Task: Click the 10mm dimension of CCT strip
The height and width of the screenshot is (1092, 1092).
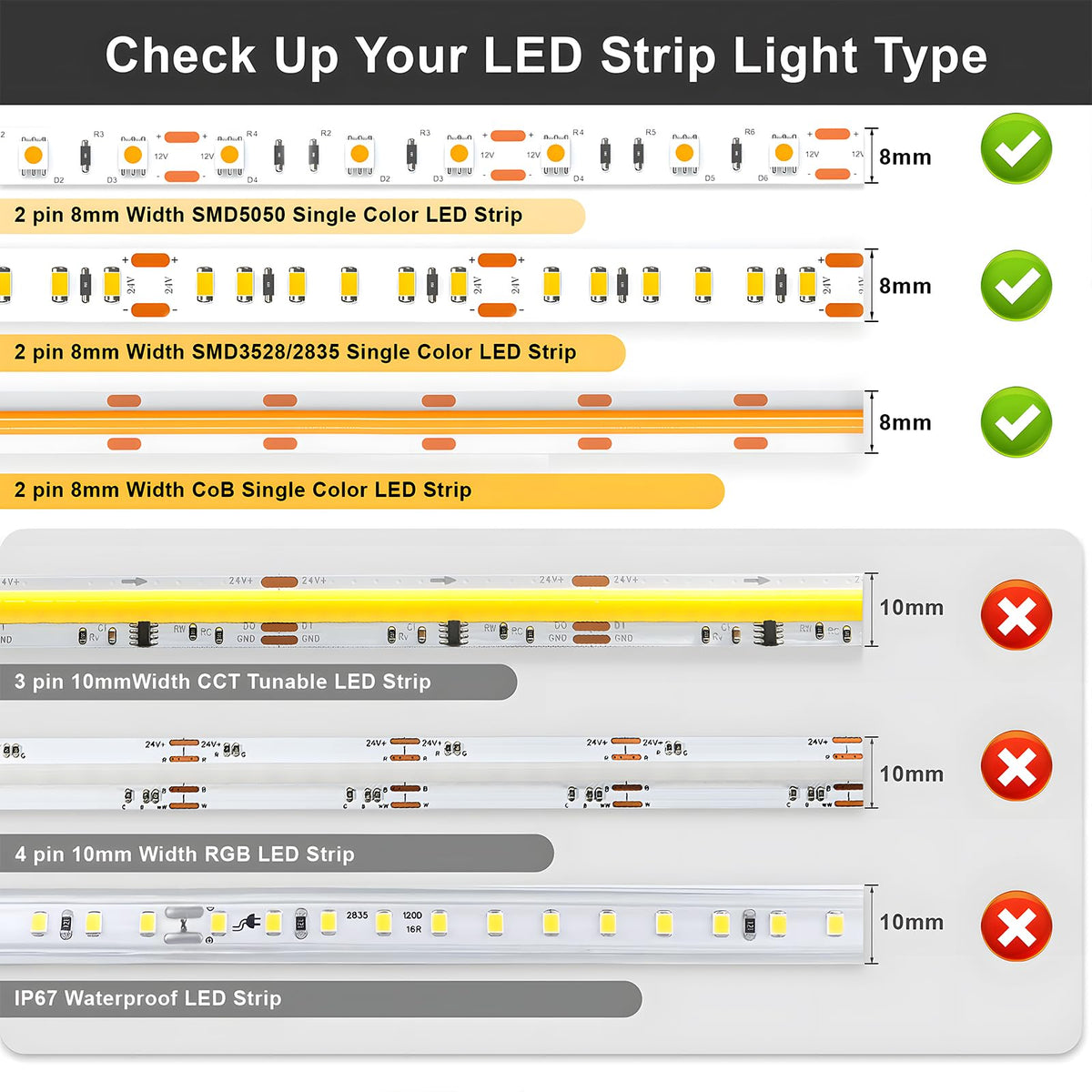Action: coord(911,607)
